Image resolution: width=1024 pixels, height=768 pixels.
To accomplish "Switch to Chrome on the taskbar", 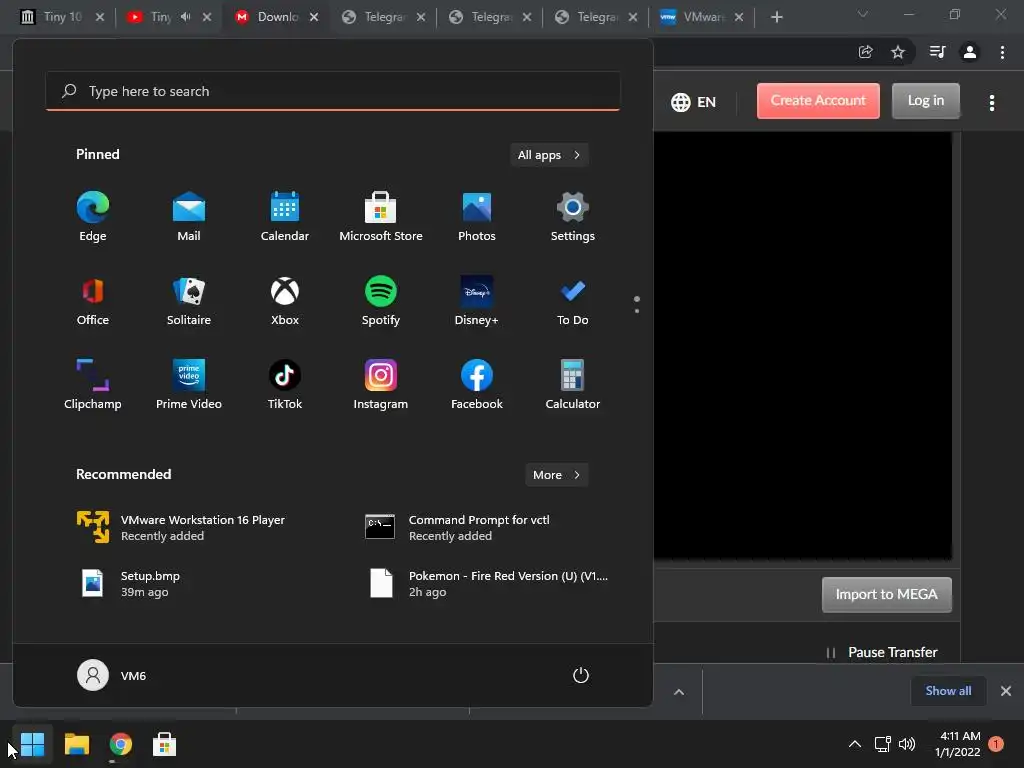I will pos(121,744).
